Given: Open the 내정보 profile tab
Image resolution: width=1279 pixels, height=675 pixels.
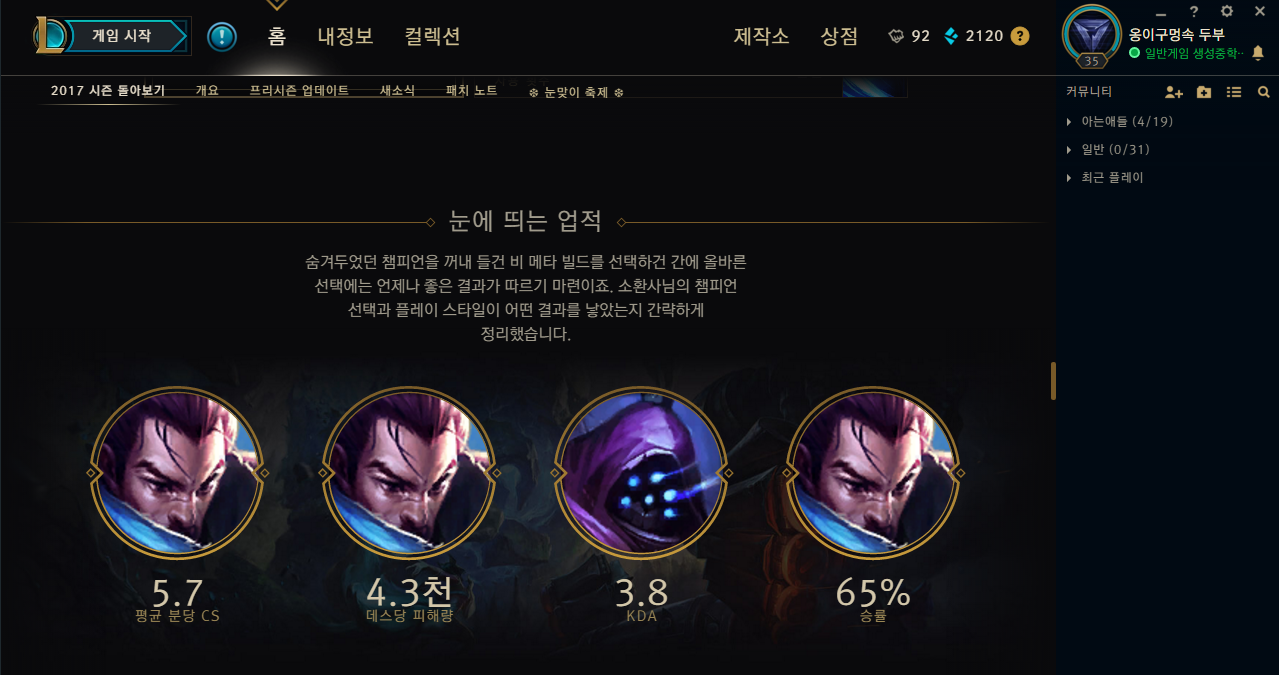Looking at the screenshot, I should coord(345,36).
